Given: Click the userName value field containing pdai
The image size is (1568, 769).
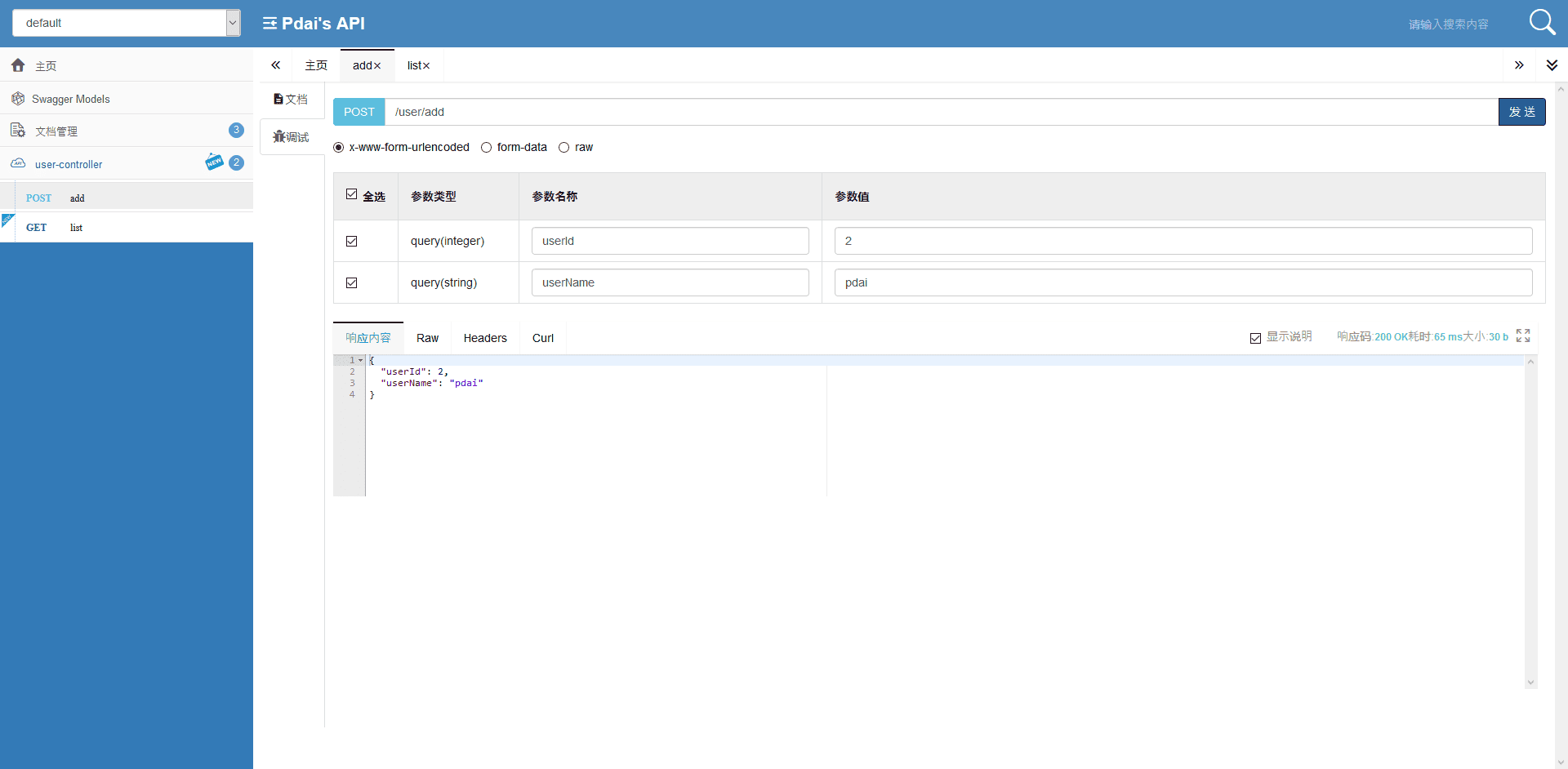Looking at the screenshot, I should [1183, 282].
